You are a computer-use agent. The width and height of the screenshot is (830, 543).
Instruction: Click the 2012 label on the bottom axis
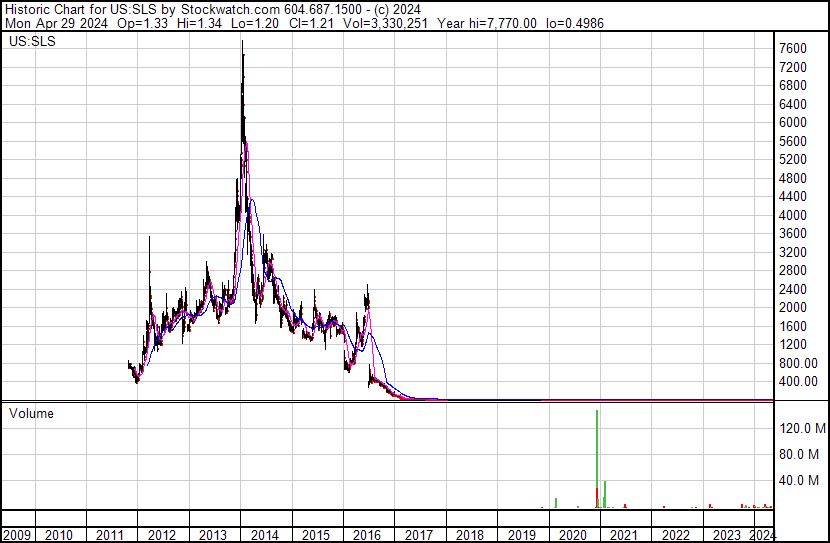click(162, 535)
